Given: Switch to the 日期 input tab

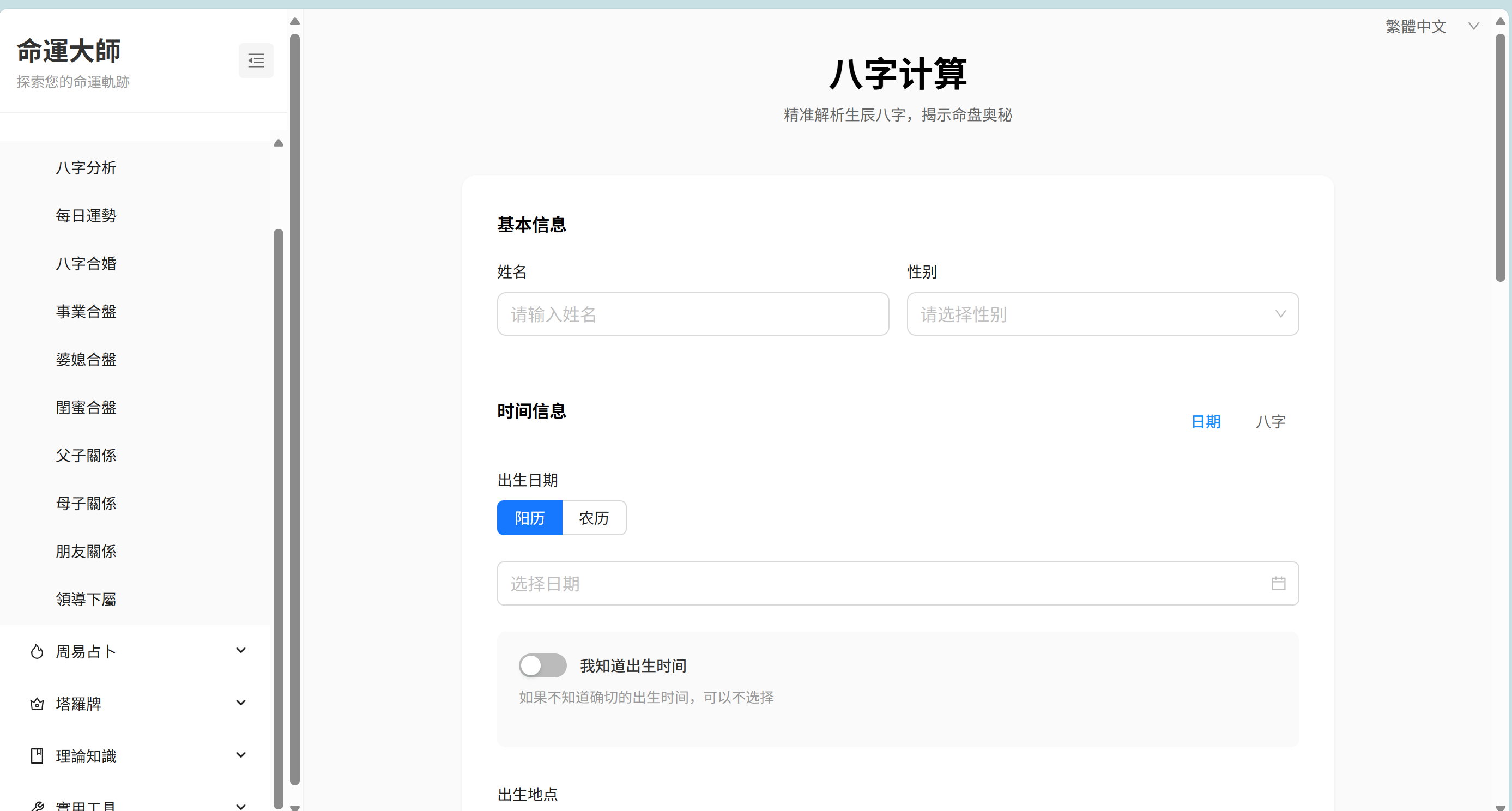Looking at the screenshot, I should [1206, 421].
